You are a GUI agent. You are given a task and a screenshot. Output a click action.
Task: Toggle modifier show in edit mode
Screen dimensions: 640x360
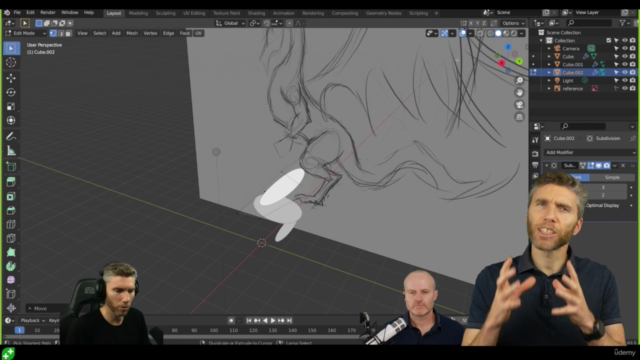pos(591,165)
